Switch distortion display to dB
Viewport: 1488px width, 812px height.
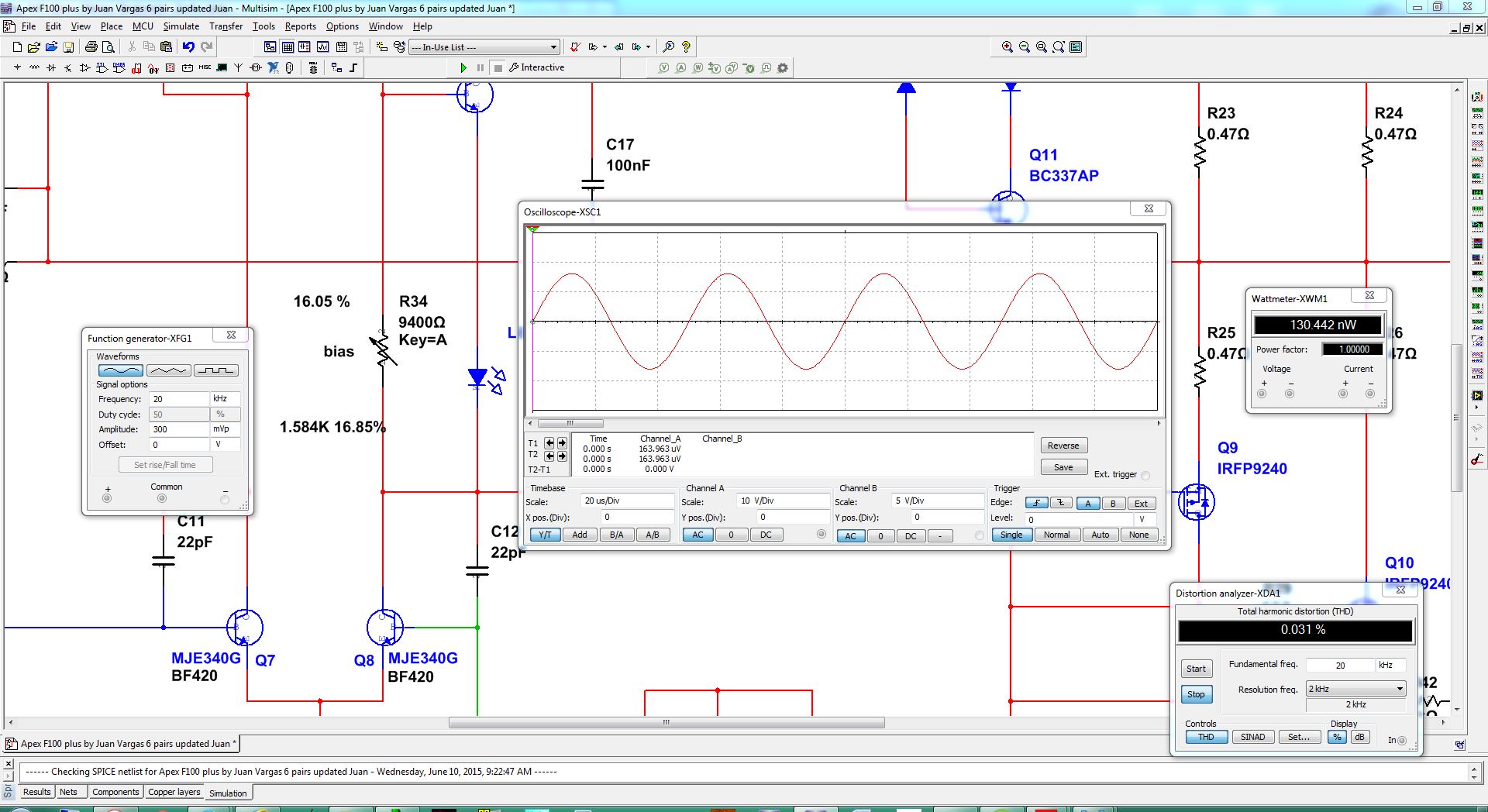1359,737
